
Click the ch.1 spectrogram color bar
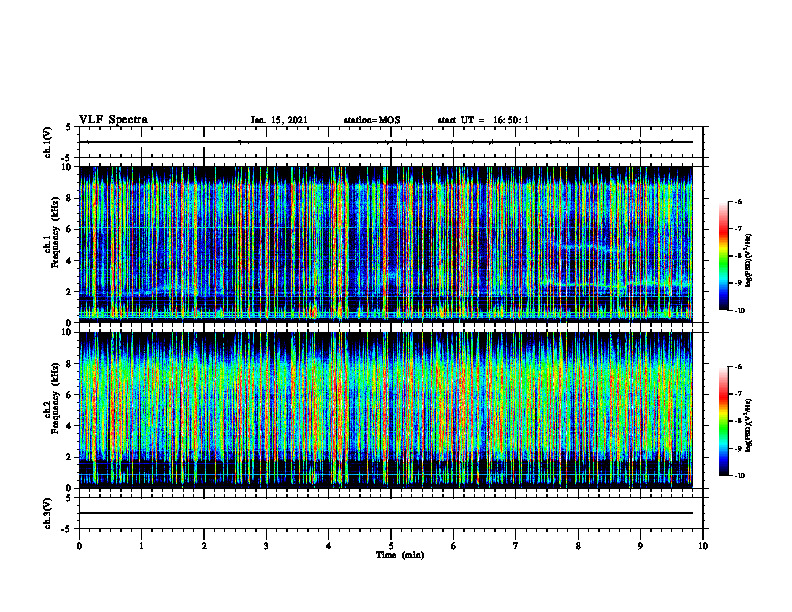[723, 256]
